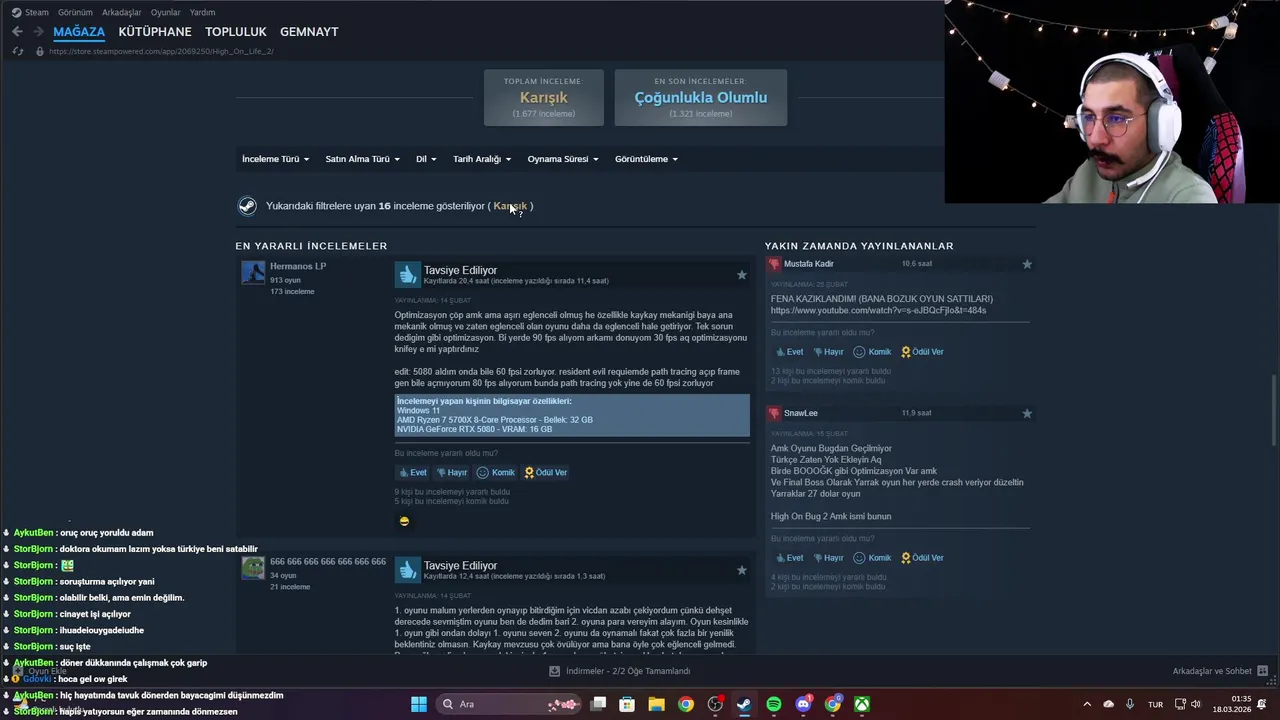
Task: Open the Yardım menu
Action: click(x=202, y=12)
